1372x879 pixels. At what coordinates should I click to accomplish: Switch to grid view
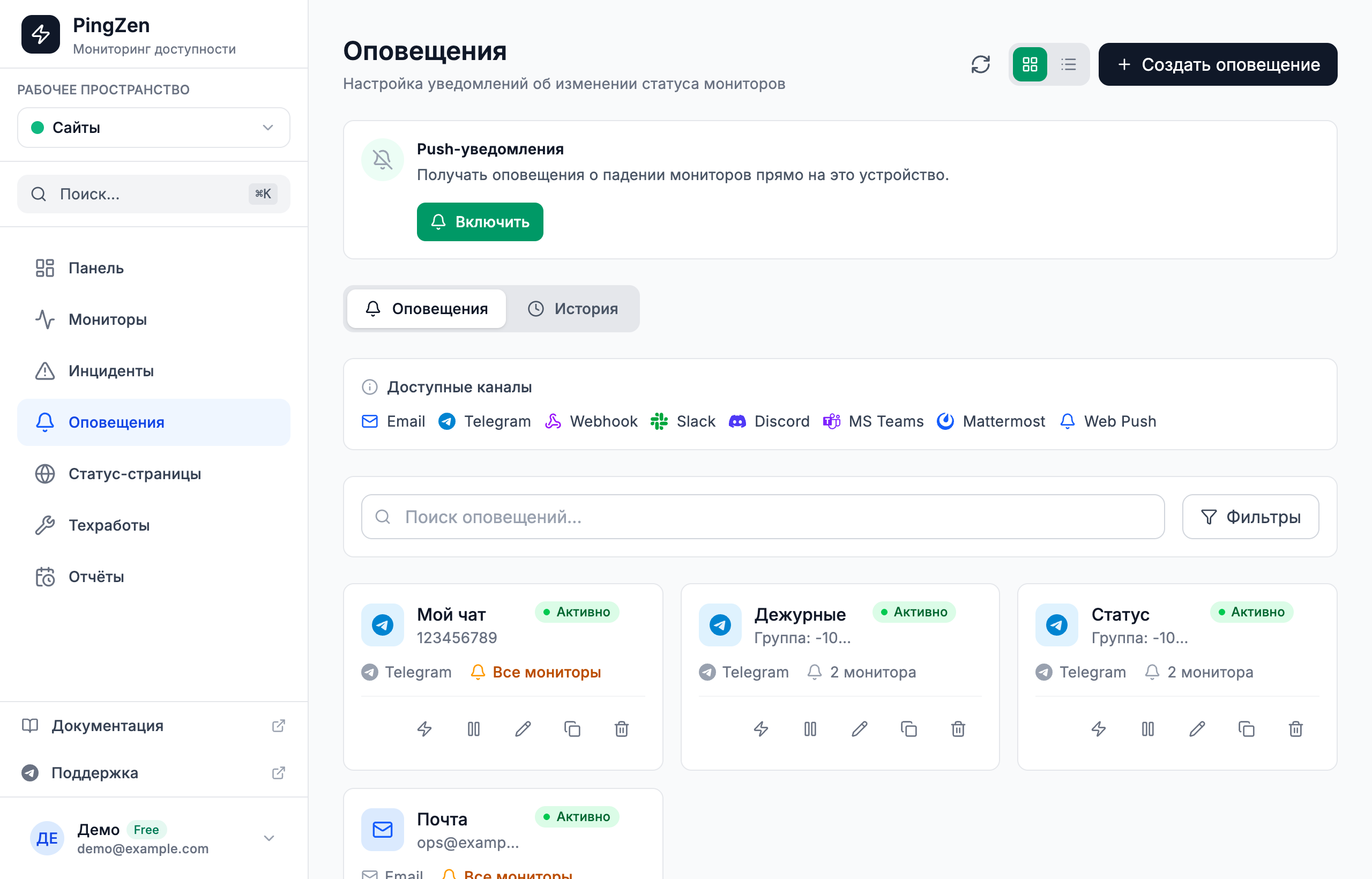1030,64
